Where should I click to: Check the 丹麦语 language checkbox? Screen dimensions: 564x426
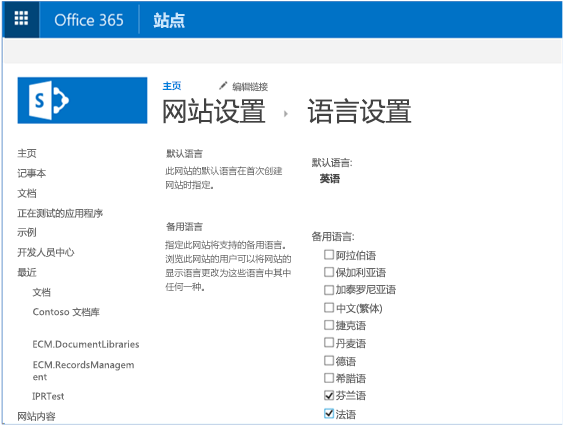(x=329, y=342)
